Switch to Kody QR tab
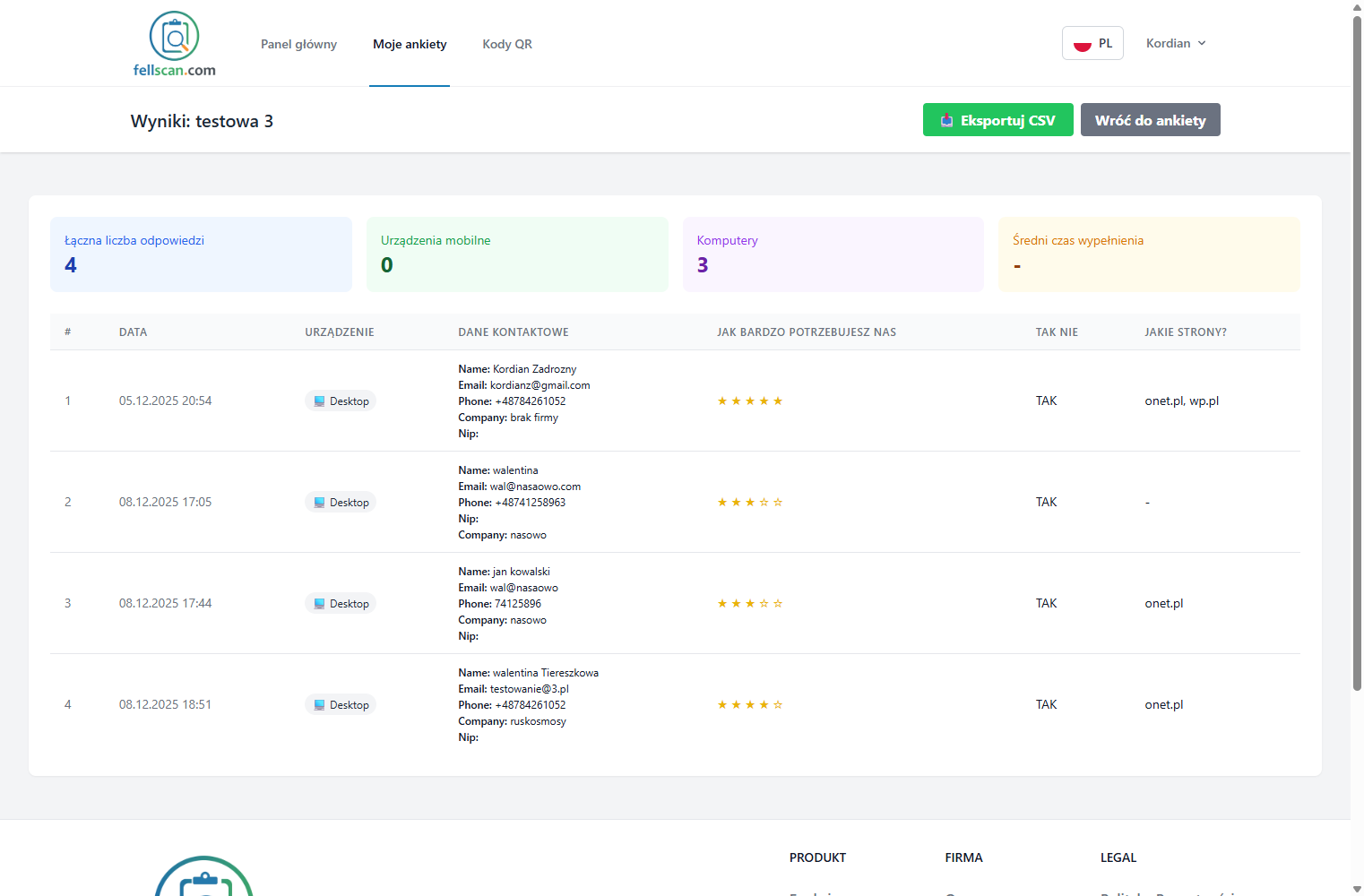Screen dimensions: 1364x896 [x=507, y=44]
